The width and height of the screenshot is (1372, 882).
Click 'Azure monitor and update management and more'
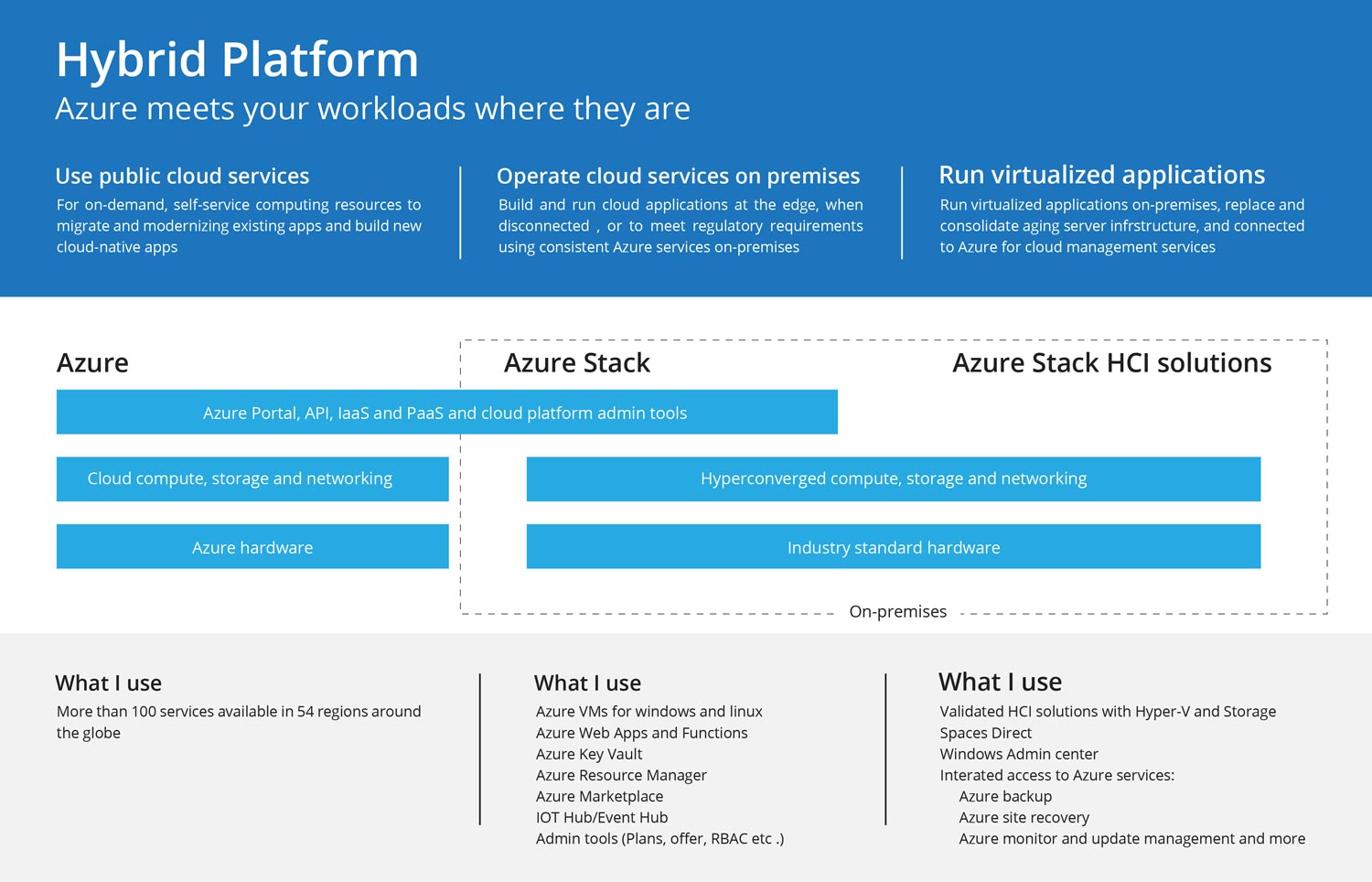click(1131, 838)
